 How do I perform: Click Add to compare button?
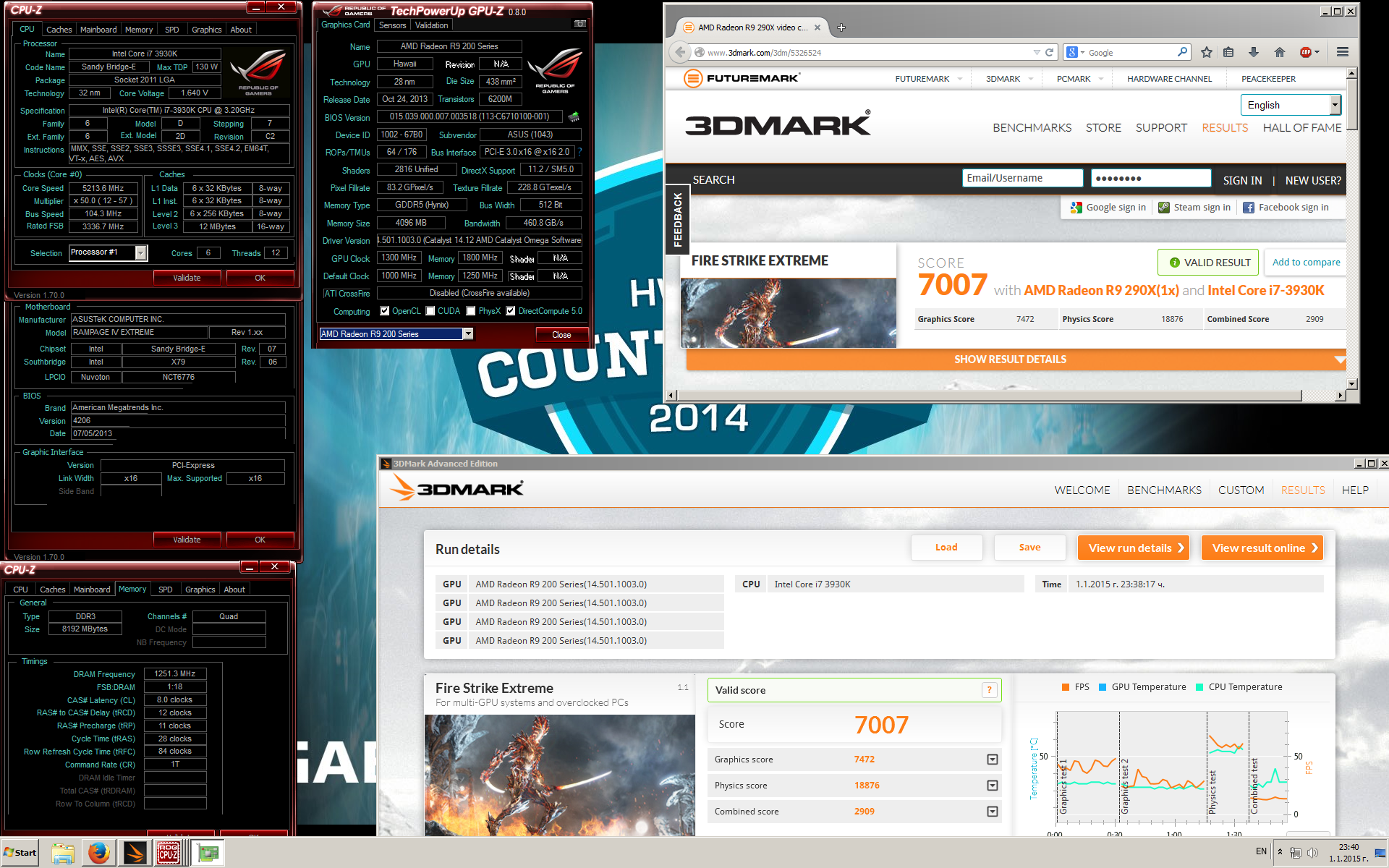[x=1306, y=262]
